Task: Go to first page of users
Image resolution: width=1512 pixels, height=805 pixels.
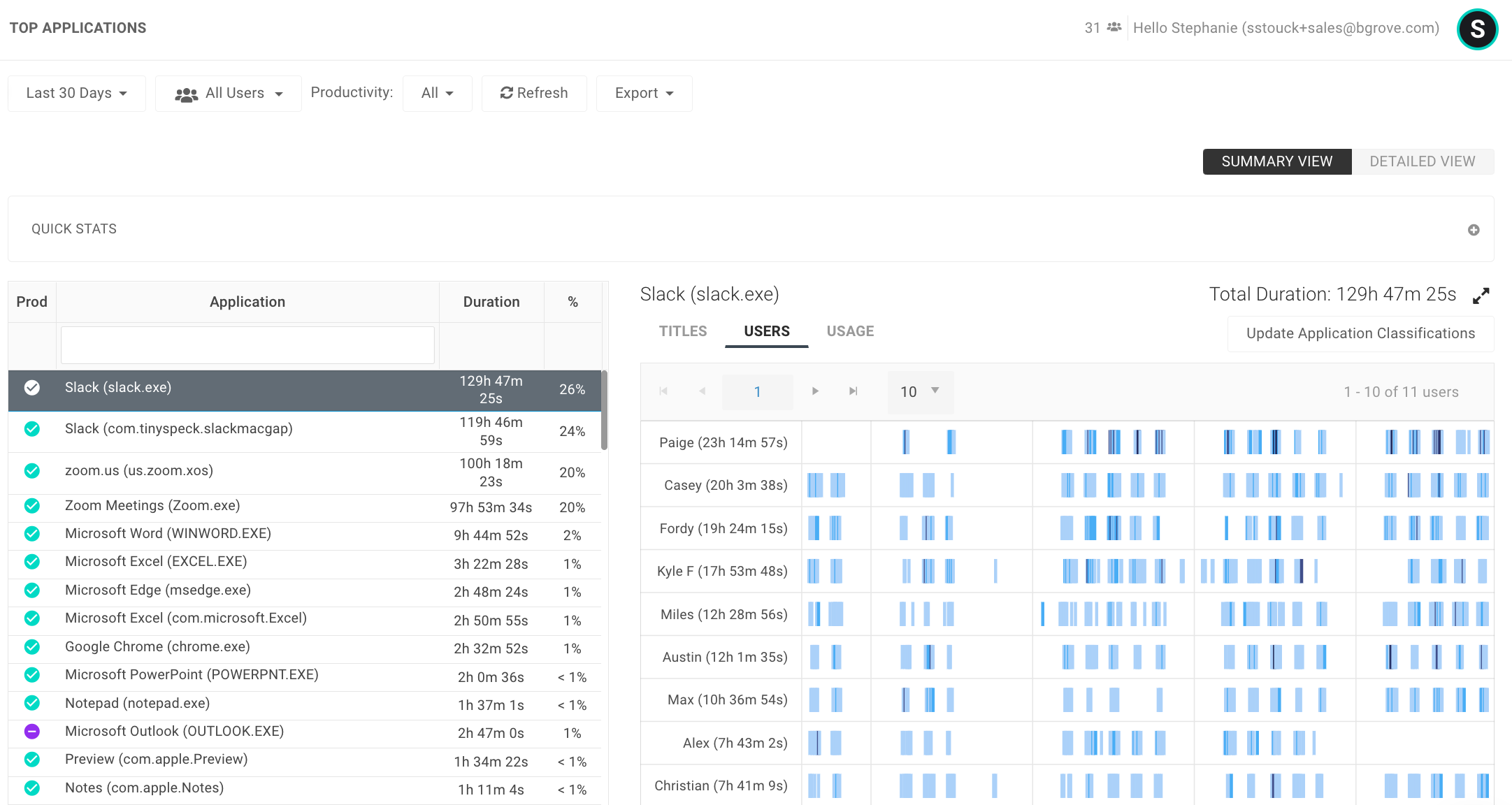Action: (663, 391)
